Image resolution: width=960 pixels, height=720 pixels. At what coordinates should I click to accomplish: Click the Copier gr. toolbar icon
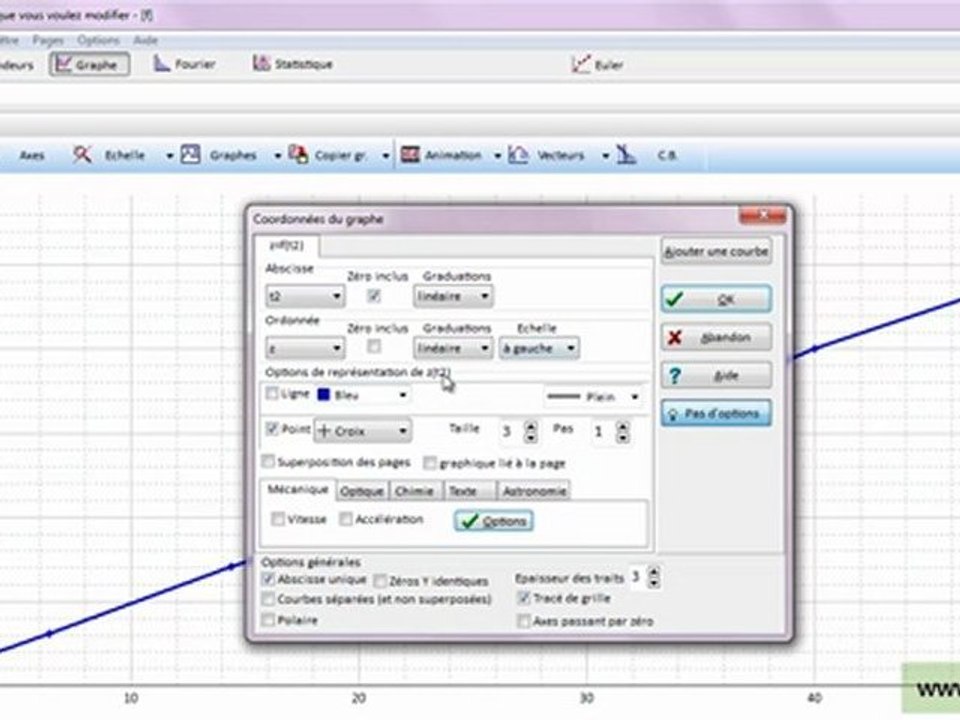[298, 154]
